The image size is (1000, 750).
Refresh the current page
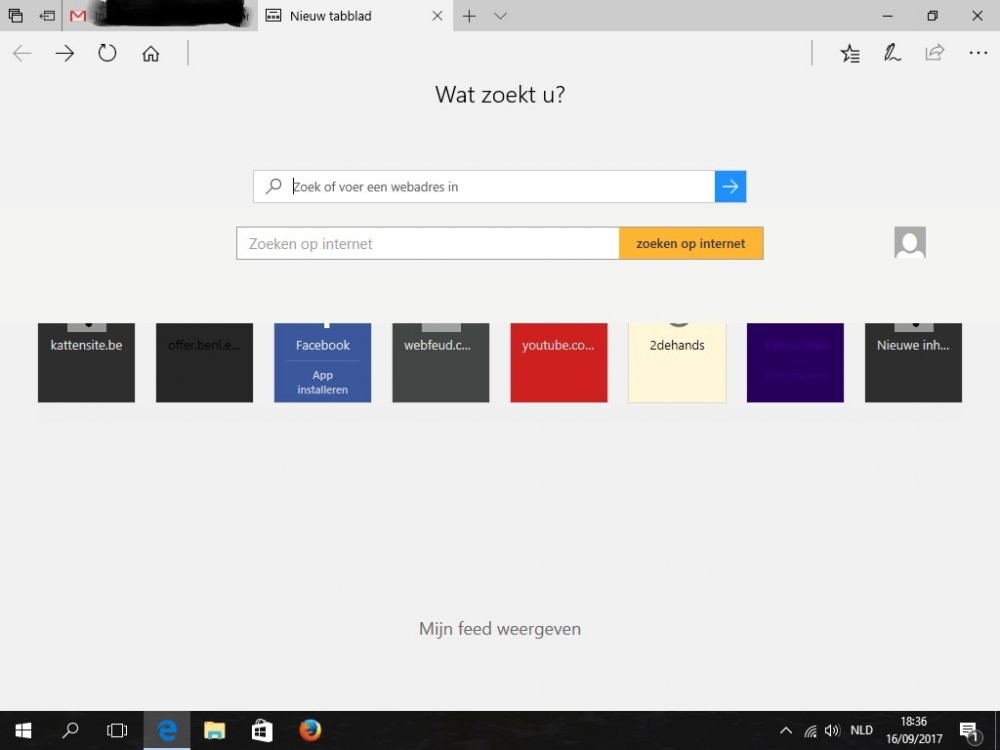pyautogui.click(x=107, y=53)
